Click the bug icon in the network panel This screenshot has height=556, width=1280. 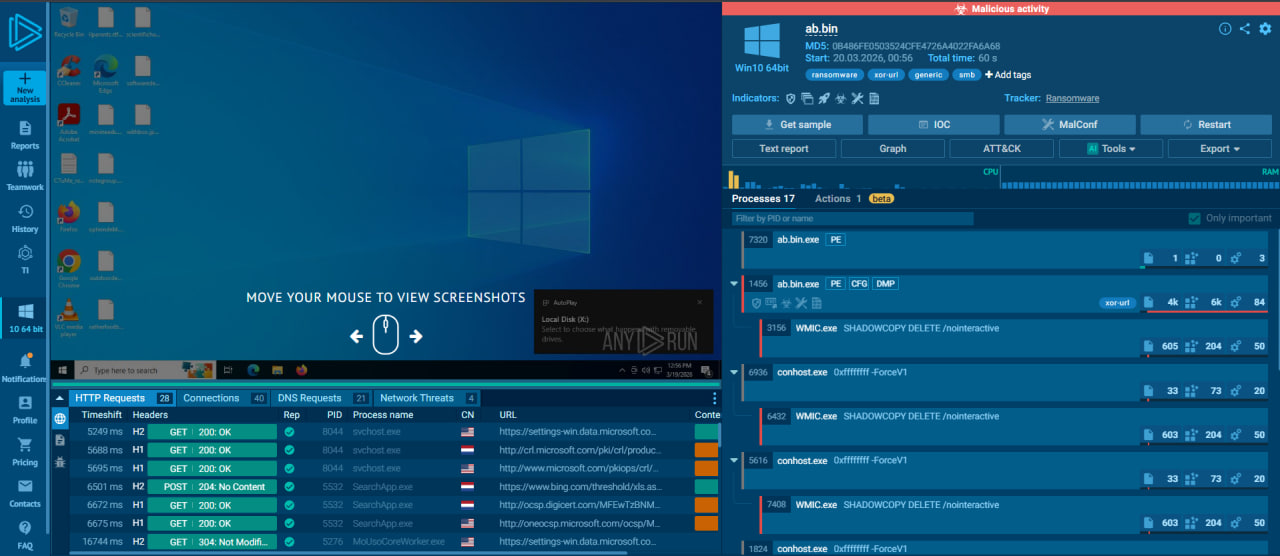[x=60, y=461]
